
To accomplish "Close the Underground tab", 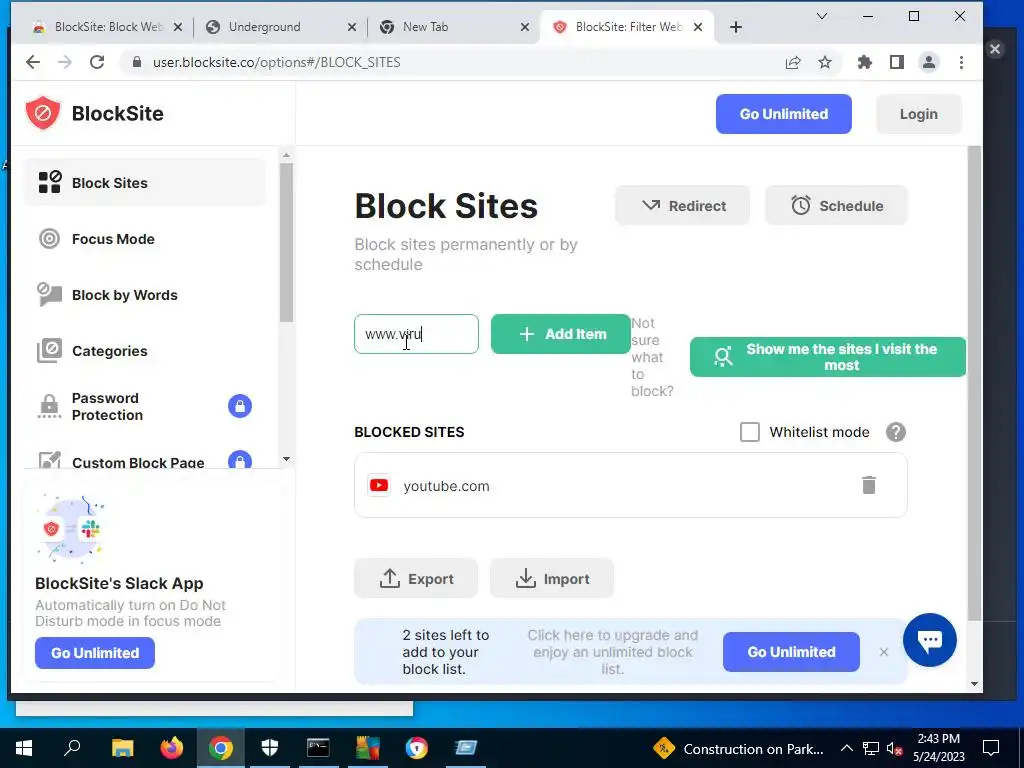I will click(351, 27).
